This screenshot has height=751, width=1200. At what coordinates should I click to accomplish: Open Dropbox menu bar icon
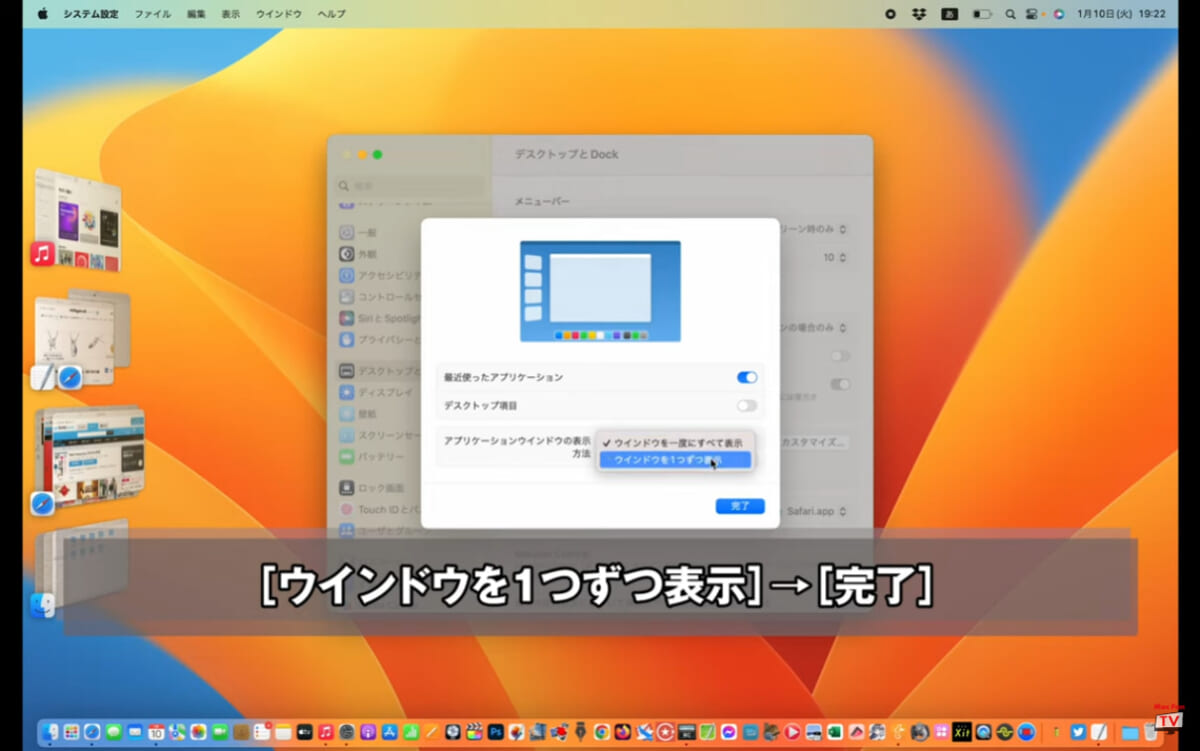click(919, 14)
